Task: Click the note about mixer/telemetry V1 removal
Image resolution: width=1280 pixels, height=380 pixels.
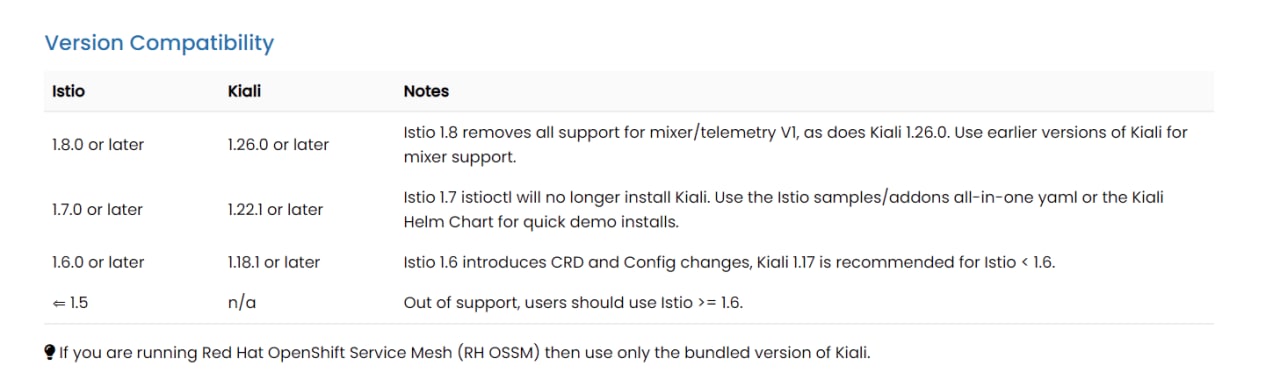Action: pos(795,145)
